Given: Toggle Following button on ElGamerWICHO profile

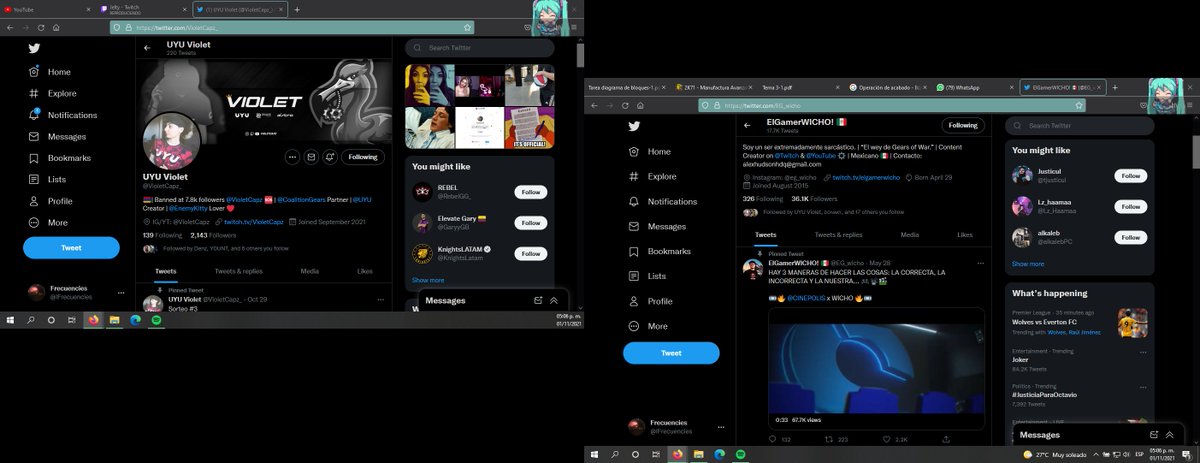Looking at the screenshot, I should click(963, 126).
